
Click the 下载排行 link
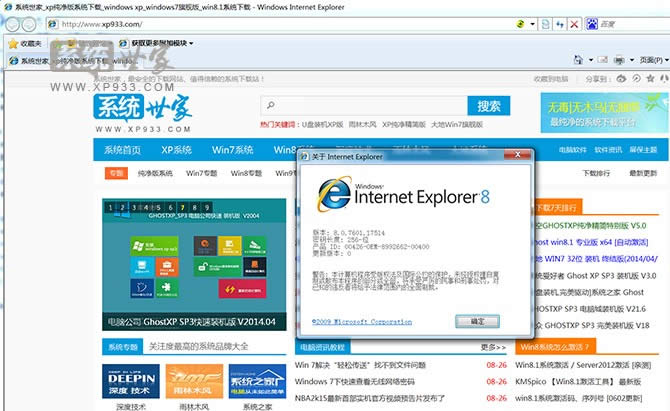click(596, 173)
